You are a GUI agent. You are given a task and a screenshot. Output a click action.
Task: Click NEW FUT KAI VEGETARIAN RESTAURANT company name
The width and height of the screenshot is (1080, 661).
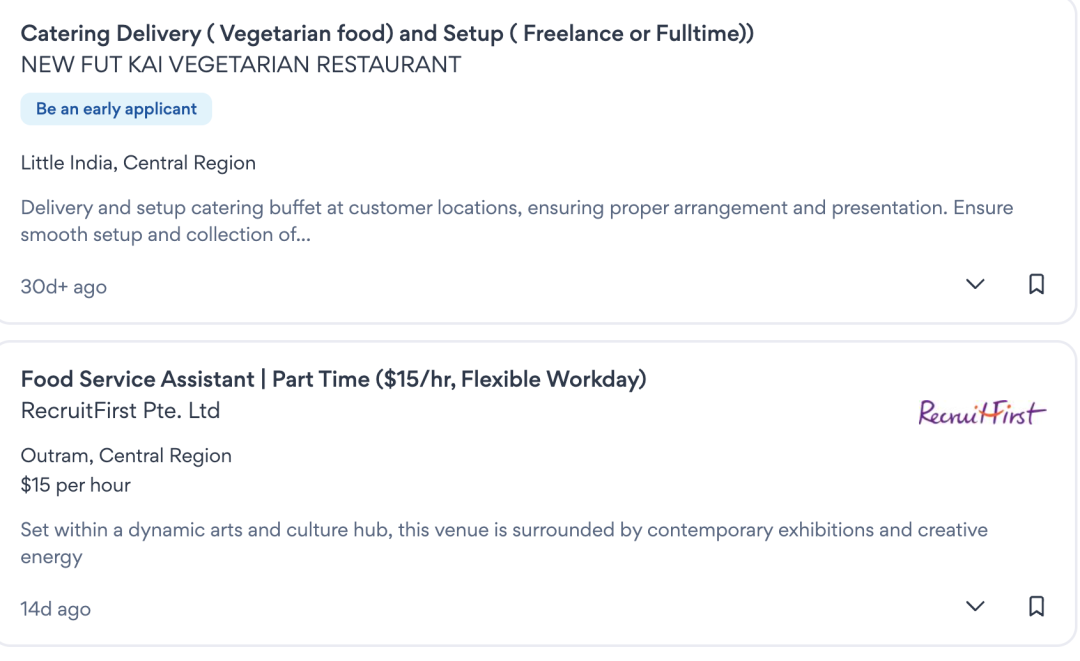[x=241, y=66]
